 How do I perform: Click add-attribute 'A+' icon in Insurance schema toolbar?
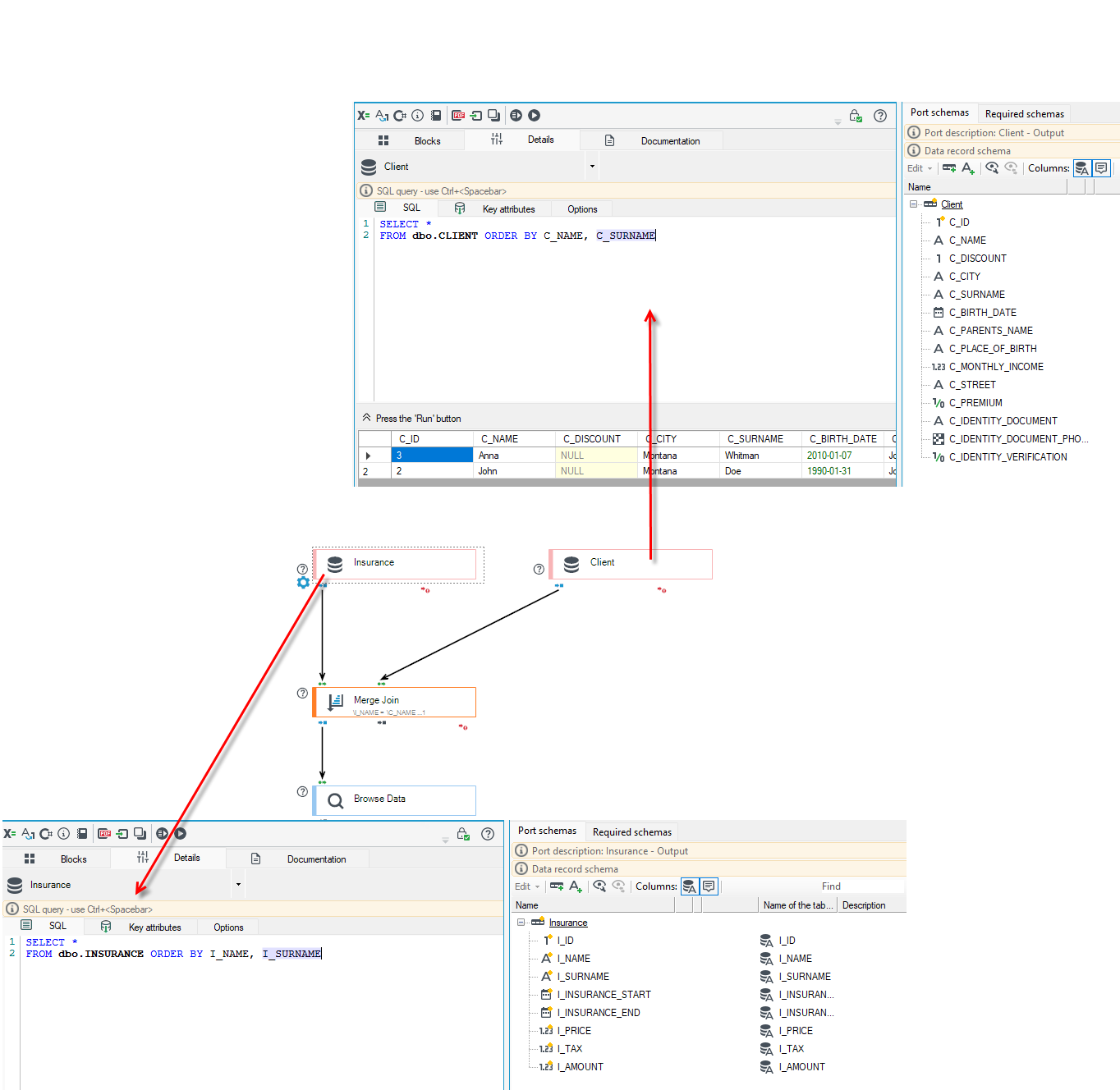pos(576,886)
